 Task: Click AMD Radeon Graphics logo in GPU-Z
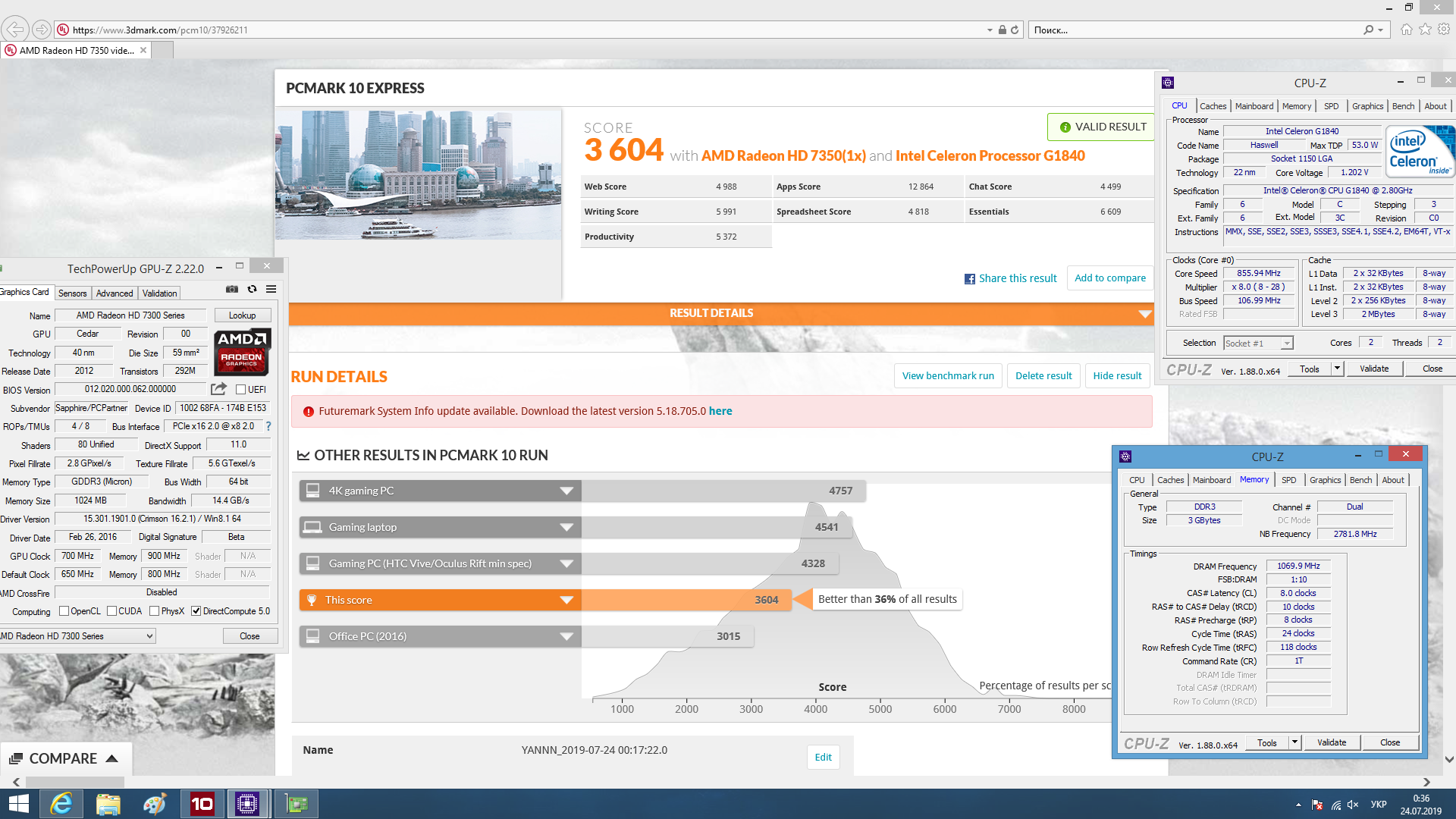point(241,352)
